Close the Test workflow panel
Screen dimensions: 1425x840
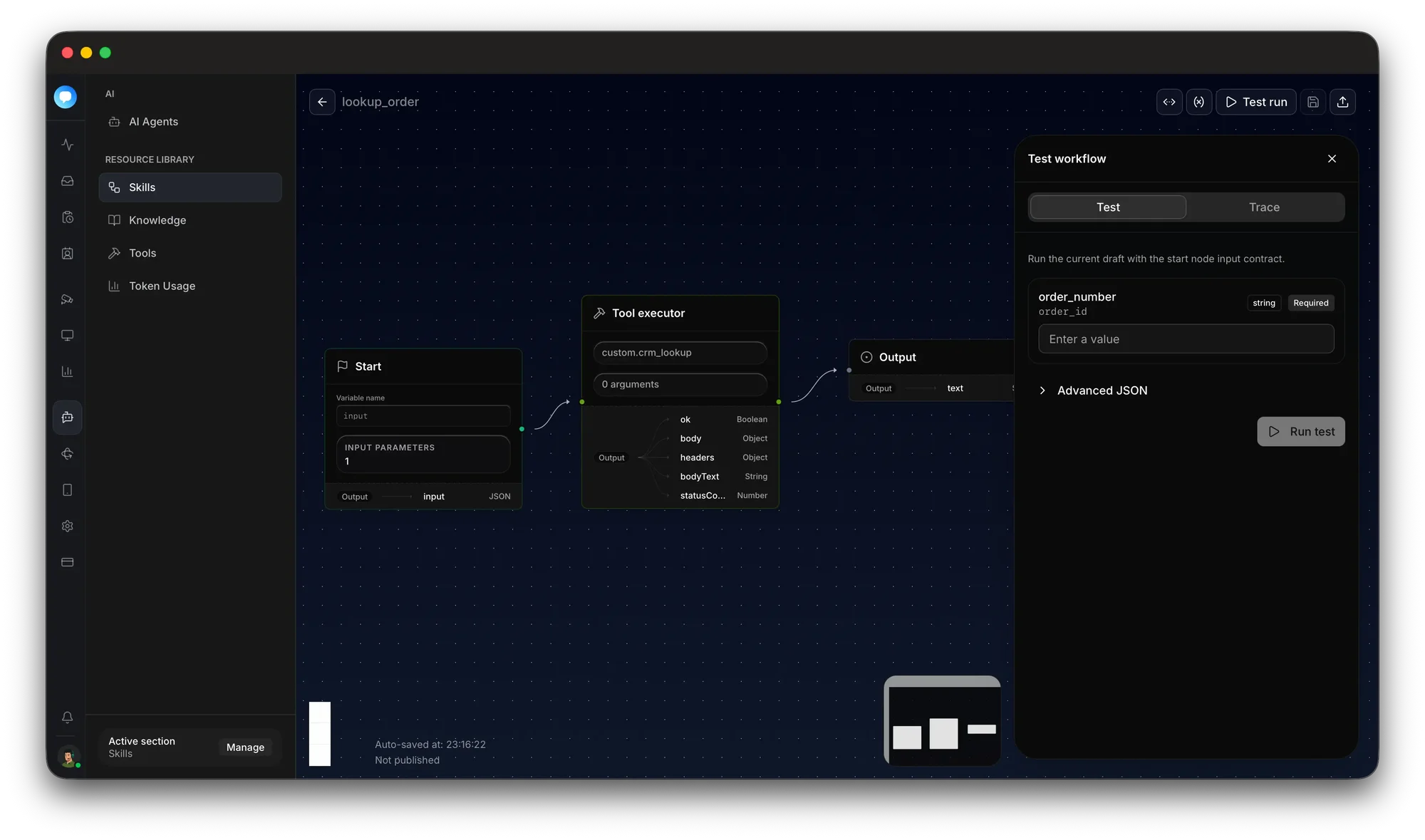(x=1332, y=159)
